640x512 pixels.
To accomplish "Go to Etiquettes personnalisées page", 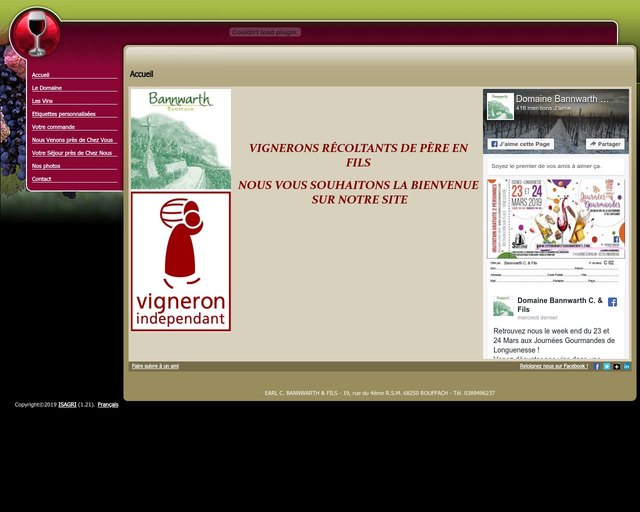I will (64, 114).
